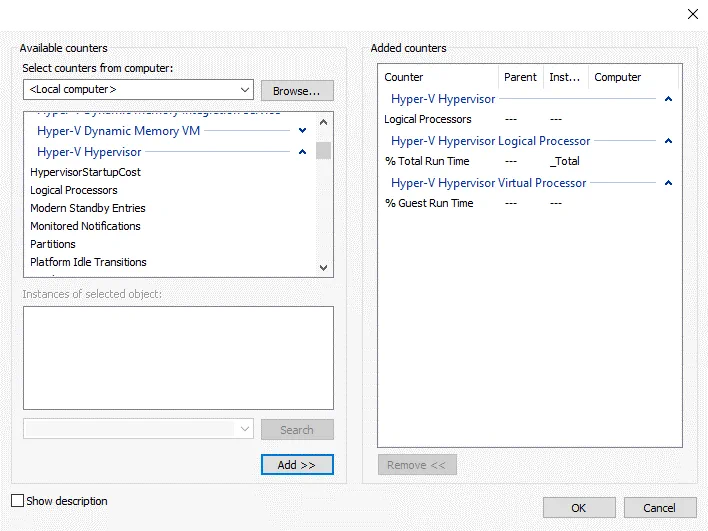
Task: Collapse Hyper-V Hypervisor Virtual Processor added group
Action: pos(668,183)
